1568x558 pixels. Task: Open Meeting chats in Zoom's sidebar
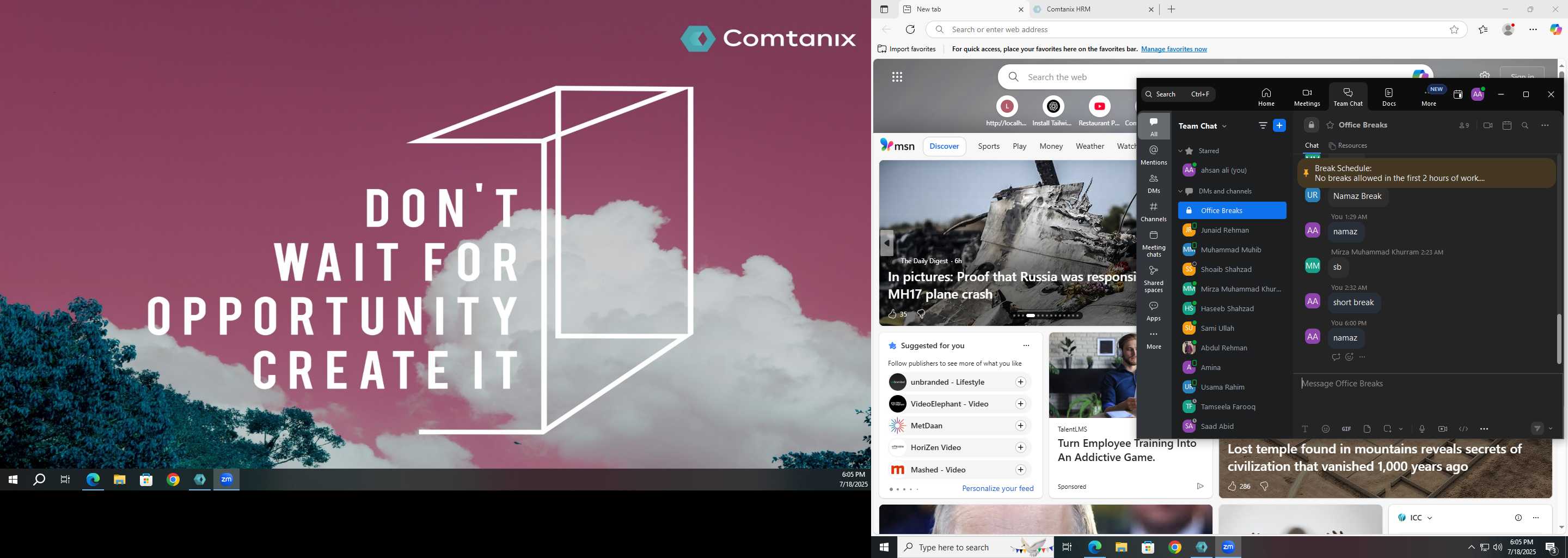[1154, 243]
